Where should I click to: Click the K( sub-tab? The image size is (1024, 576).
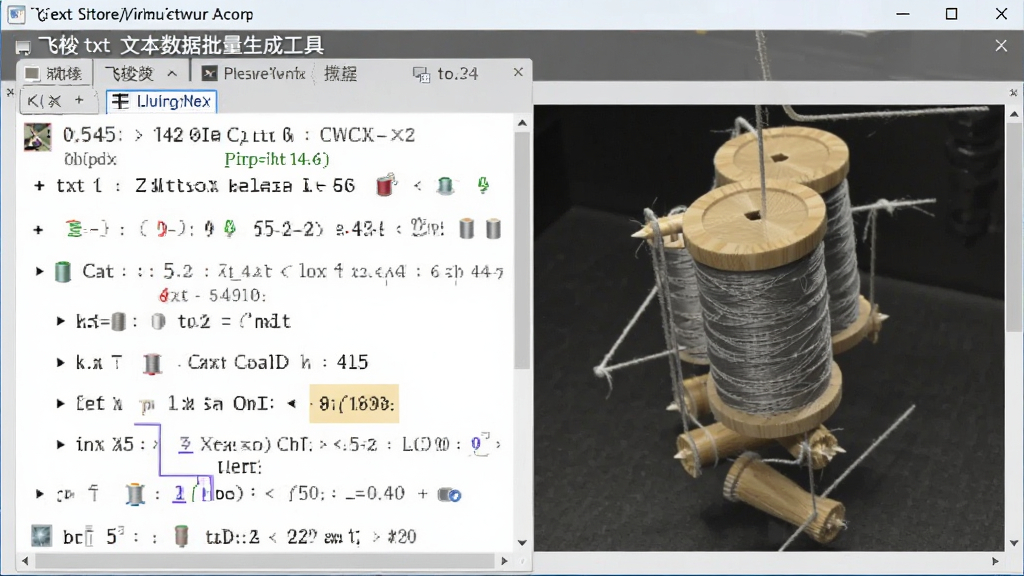tap(44, 101)
